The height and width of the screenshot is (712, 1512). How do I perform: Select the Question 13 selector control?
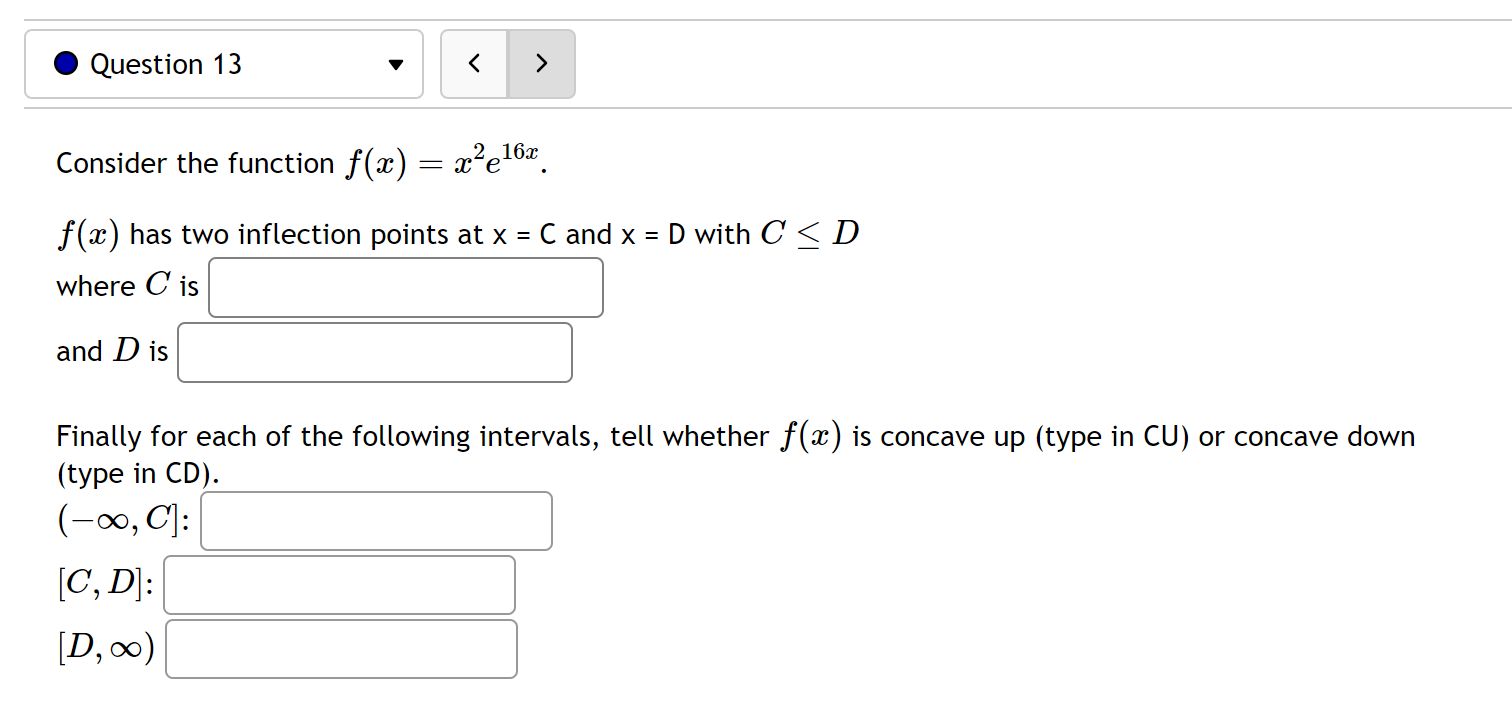(x=223, y=63)
